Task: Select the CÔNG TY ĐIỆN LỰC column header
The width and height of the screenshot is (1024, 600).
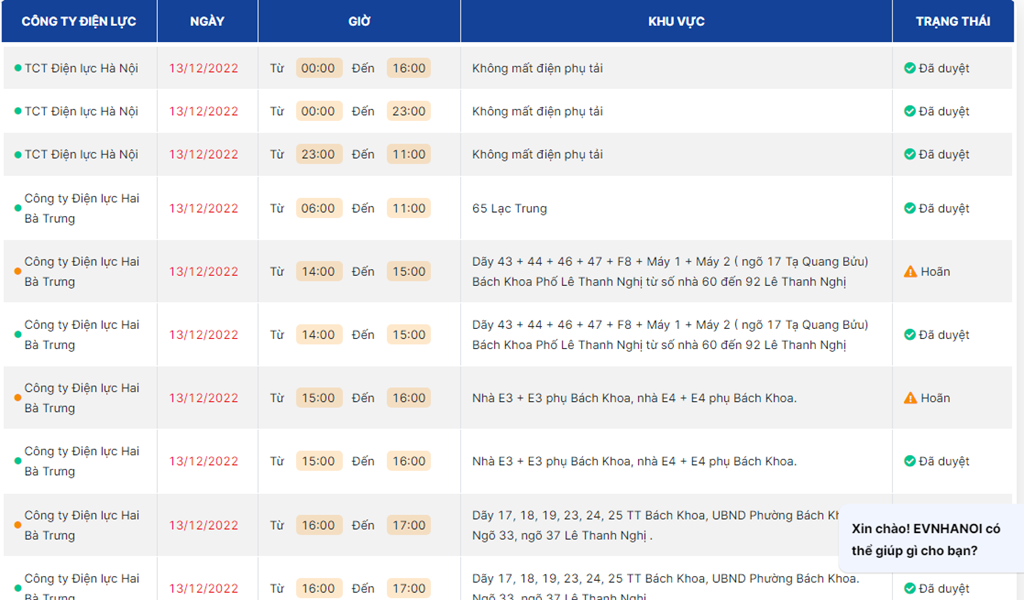Action: point(79,21)
